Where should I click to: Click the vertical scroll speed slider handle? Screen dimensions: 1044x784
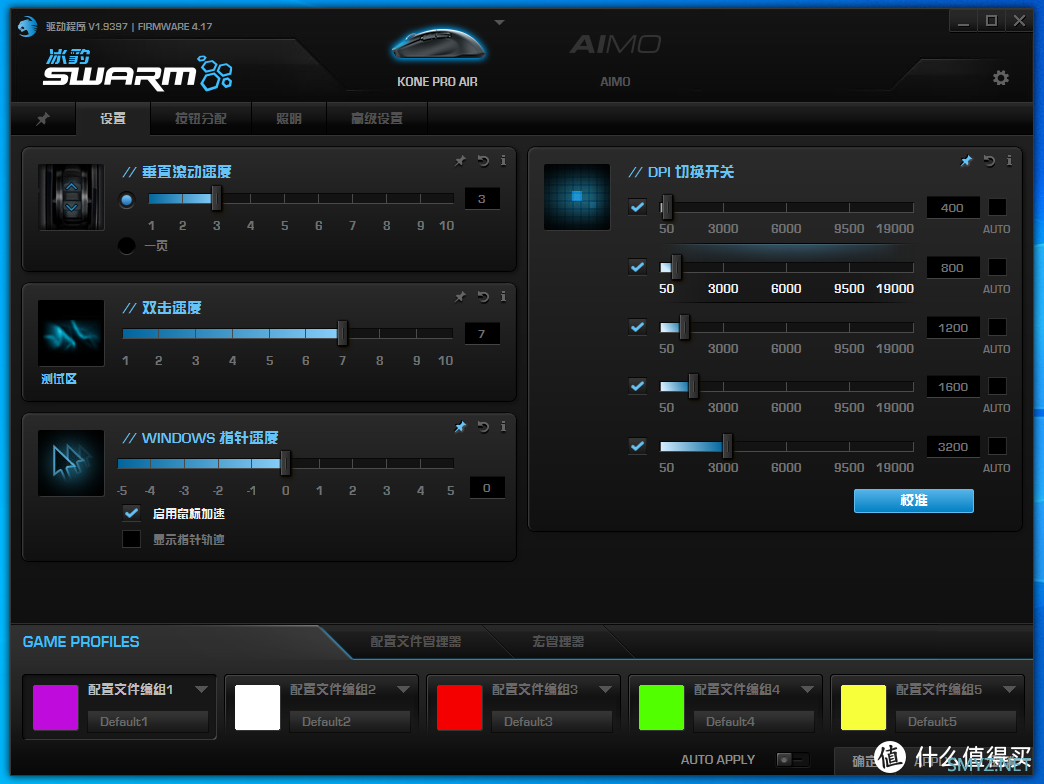click(x=216, y=198)
